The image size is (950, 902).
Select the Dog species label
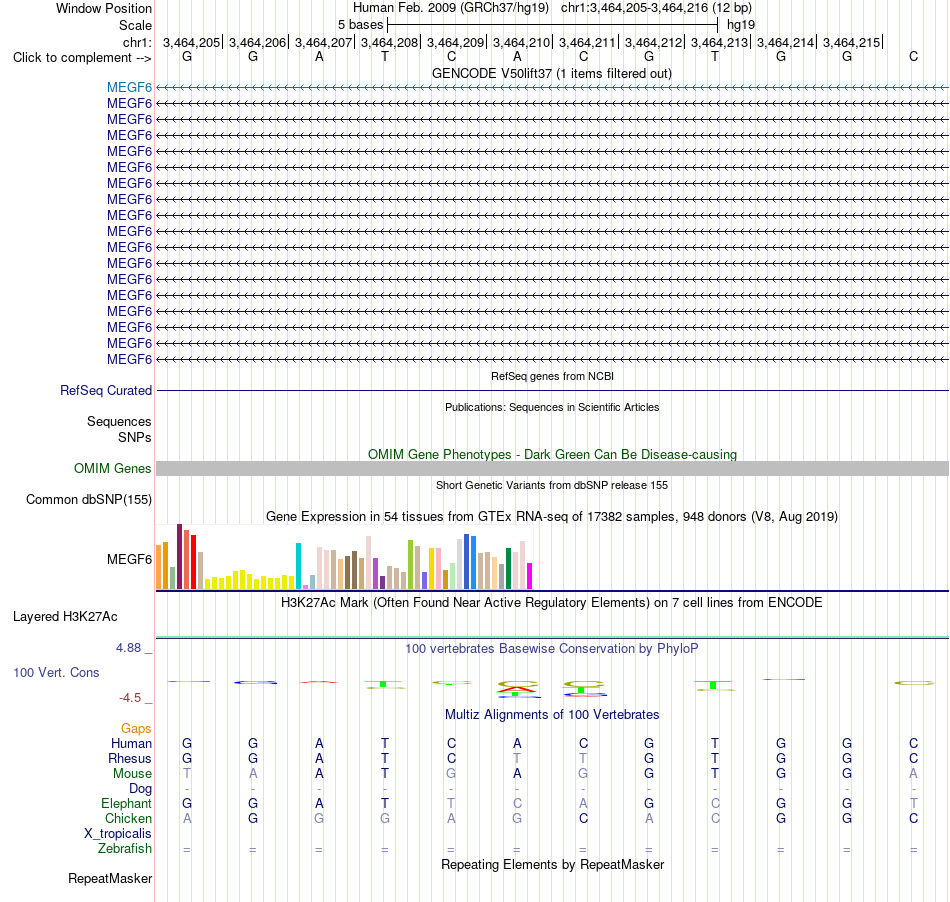(141, 789)
